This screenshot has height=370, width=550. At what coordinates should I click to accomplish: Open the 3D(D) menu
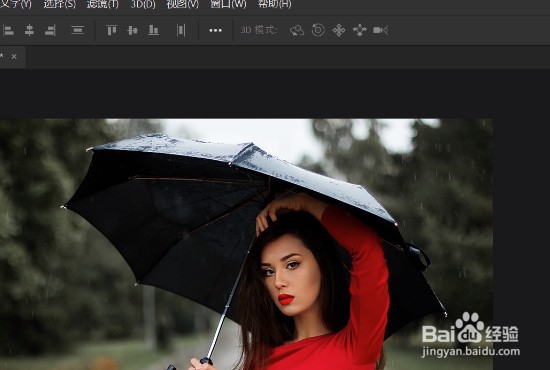point(143,4)
